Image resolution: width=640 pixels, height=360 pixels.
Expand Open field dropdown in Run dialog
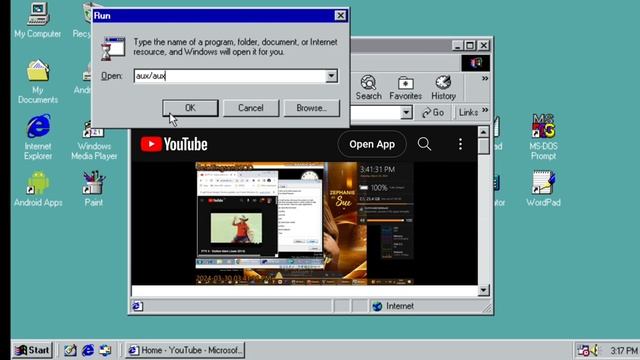click(x=331, y=76)
